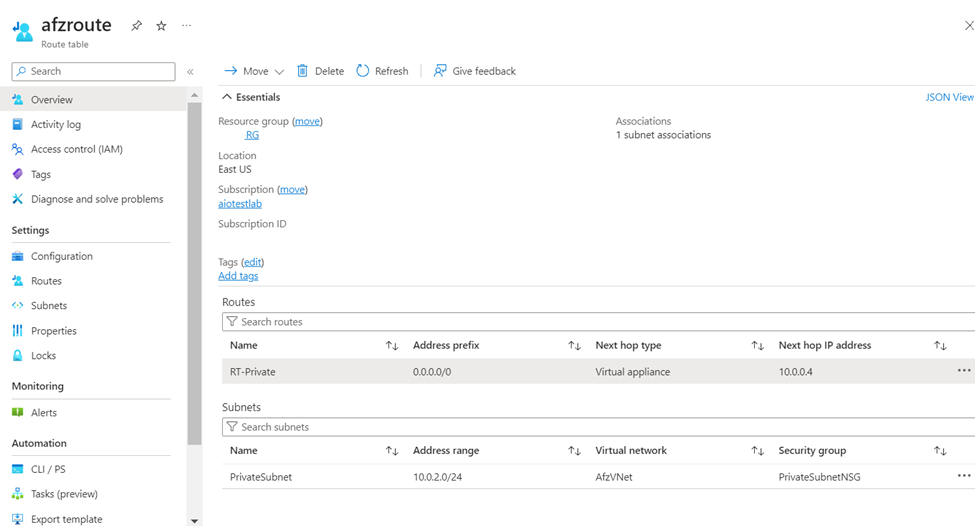975x526 pixels.
Task: Collapse the left sidebar menu
Action: point(190,72)
